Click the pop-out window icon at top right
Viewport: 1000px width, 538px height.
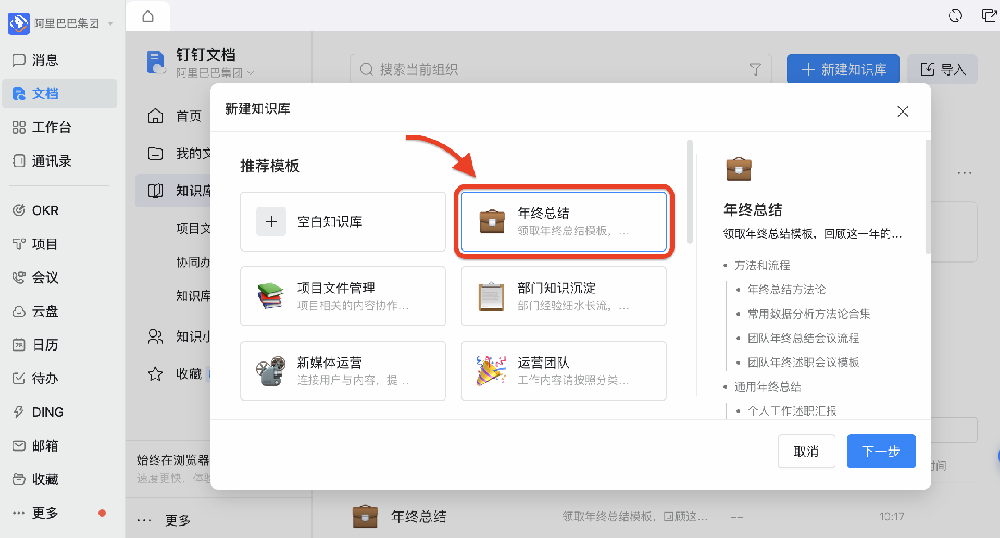tap(989, 15)
